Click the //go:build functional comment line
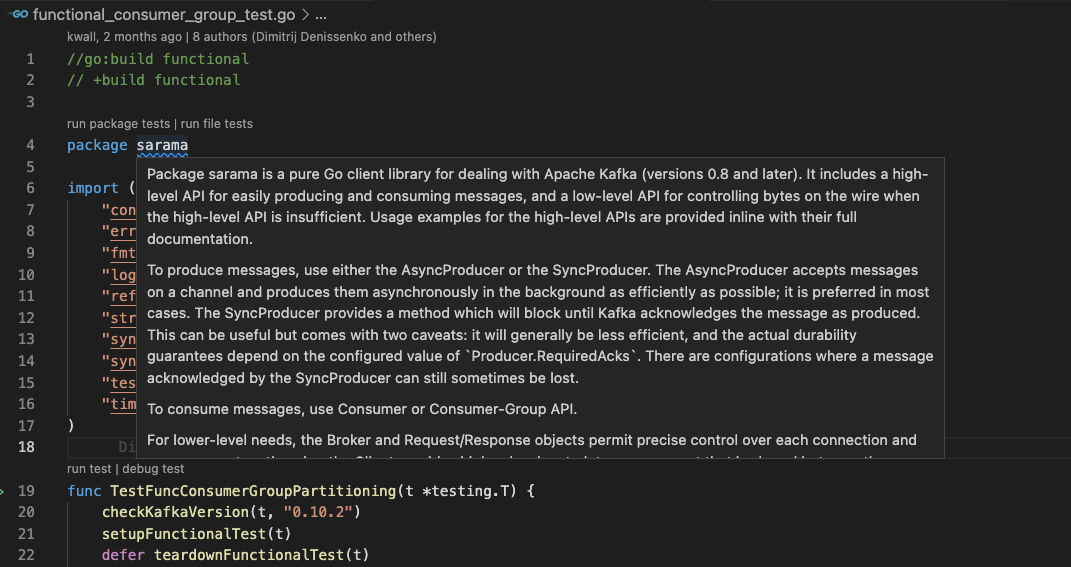The image size is (1071, 567). 158,59
